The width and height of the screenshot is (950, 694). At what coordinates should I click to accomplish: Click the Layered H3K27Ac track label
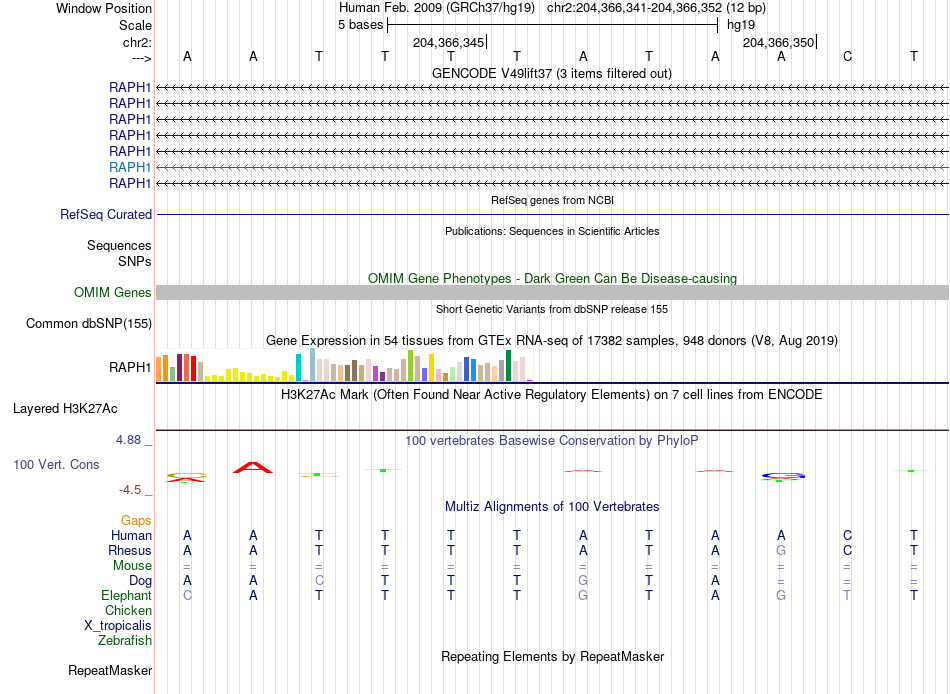tap(65, 409)
